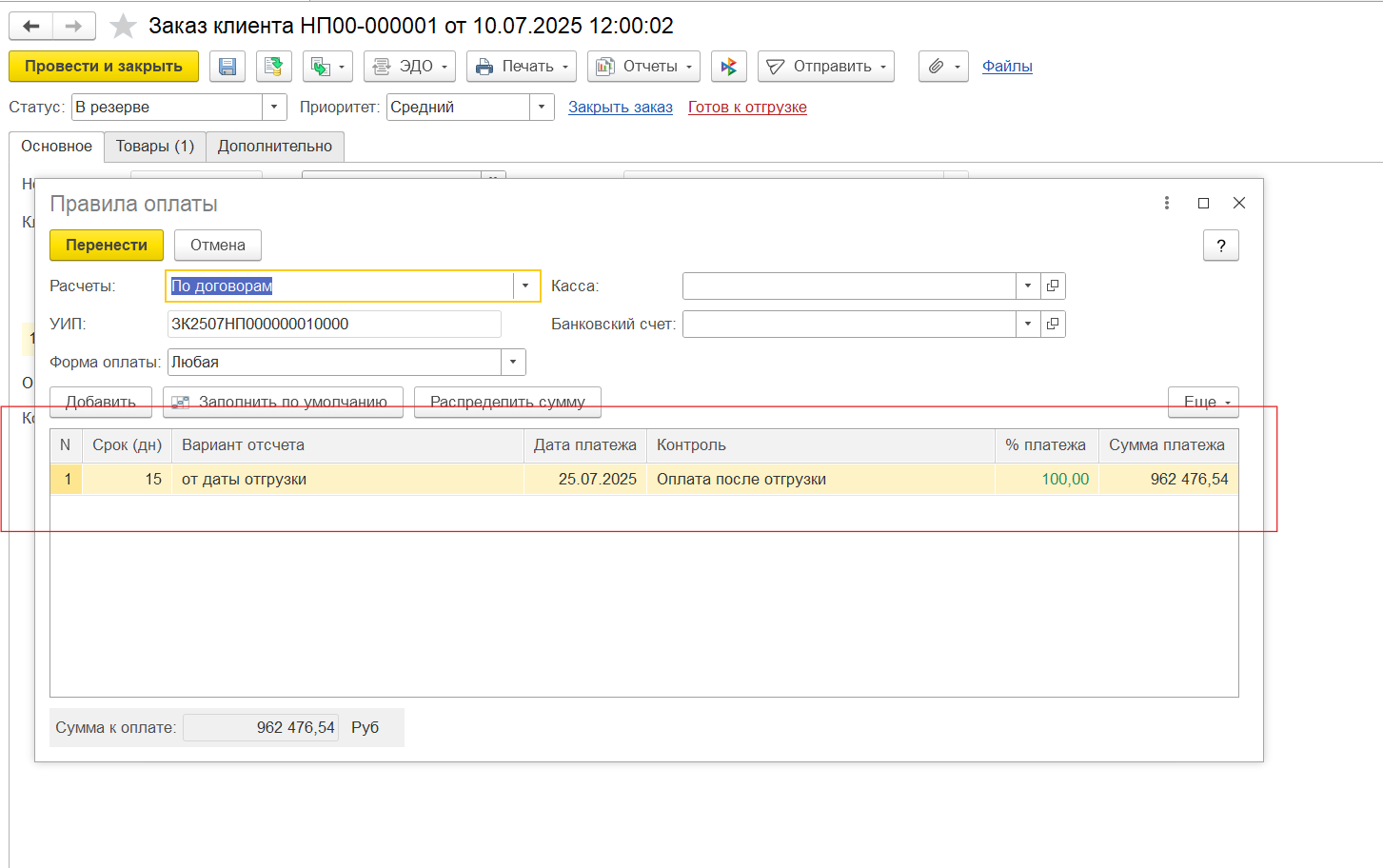Viewport: 1383px width, 868px height.
Task: Open the three-dot menu in dialog header
Action: tap(1167, 204)
